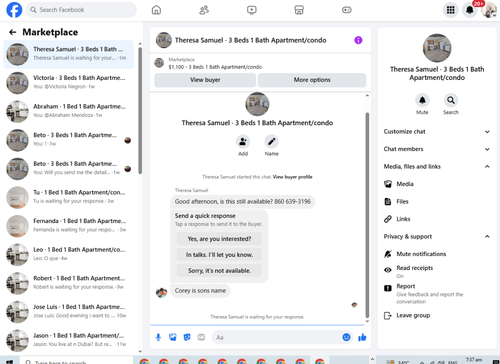This screenshot has height=364, width=500.
Task: Open the Friends icon in top bar
Action: pyautogui.click(x=204, y=10)
